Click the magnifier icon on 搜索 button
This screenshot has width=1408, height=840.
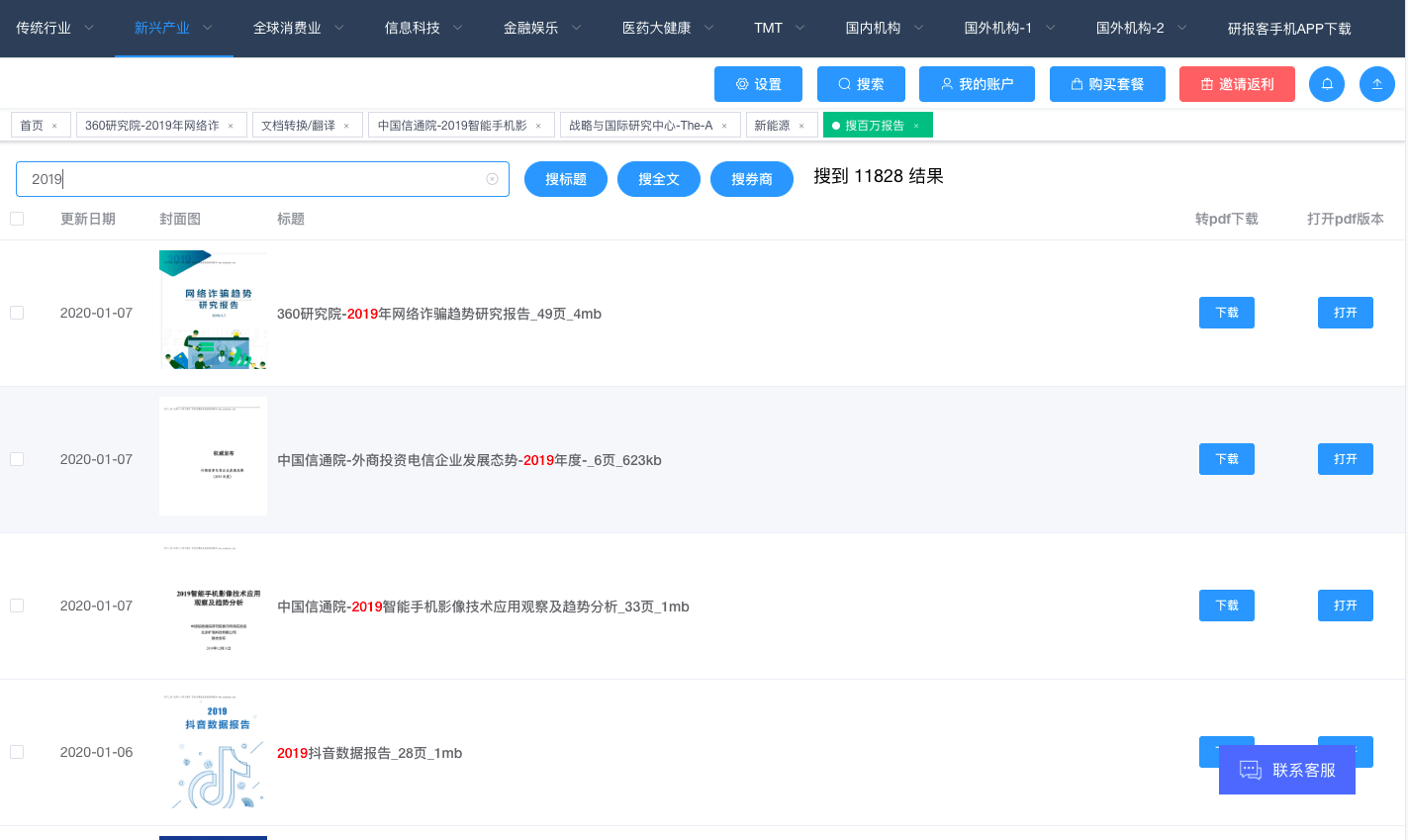[845, 84]
